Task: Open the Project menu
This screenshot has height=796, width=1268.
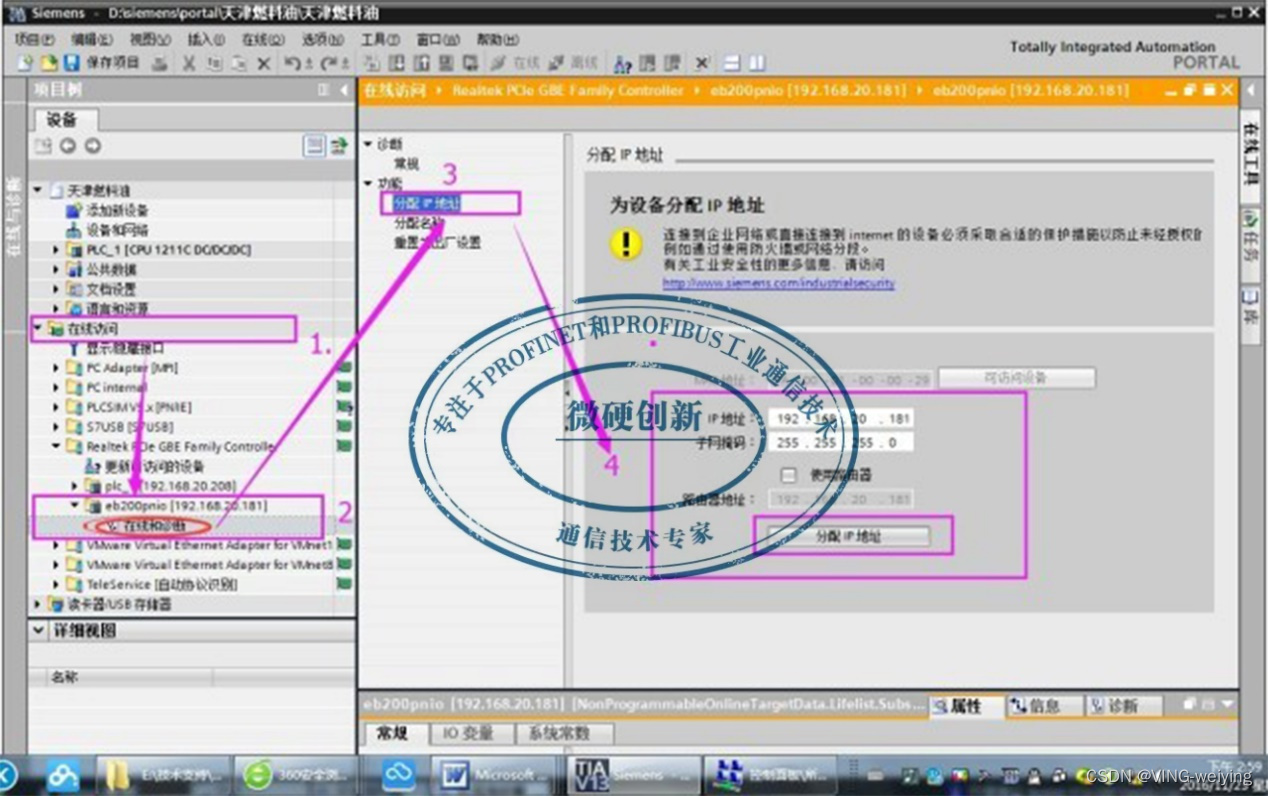Action: [x=35, y=39]
